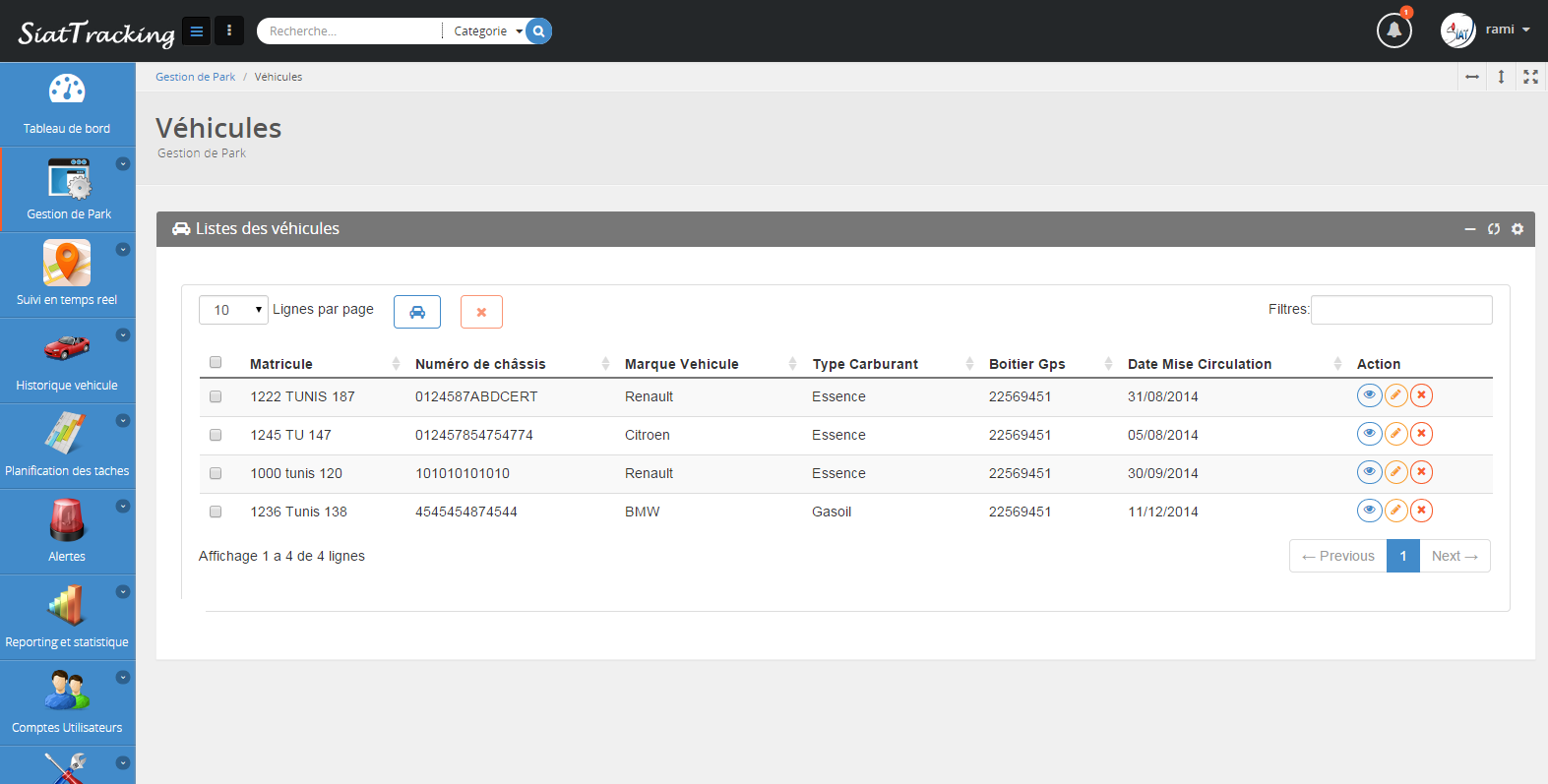Image resolution: width=1548 pixels, height=784 pixels.
Task: Click the SiatTracking logo
Action: [x=95, y=33]
